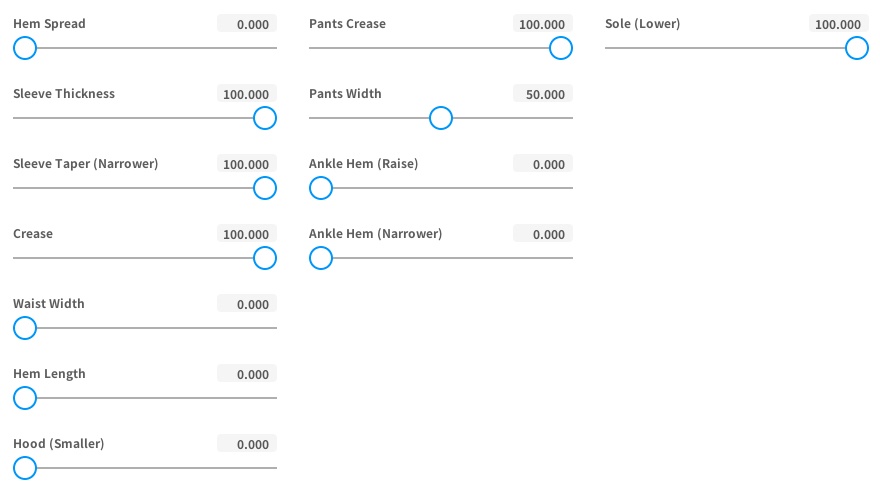The width and height of the screenshot is (880, 490).
Task: Click the Hood (Smaller) value field
Action: pyautogui.click(x=247, y=444)
